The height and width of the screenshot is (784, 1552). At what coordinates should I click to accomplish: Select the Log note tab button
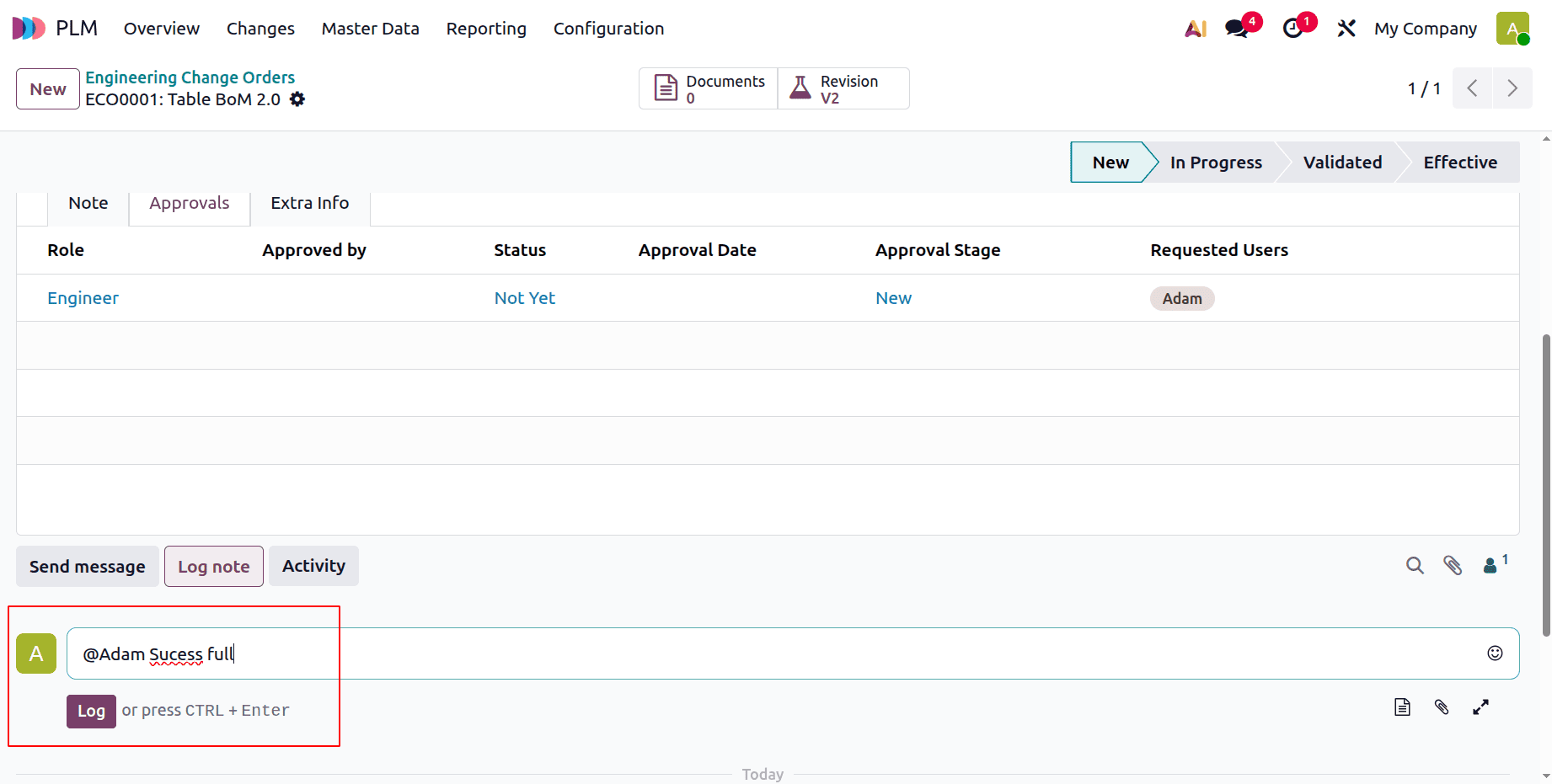[x=214, y=567]
